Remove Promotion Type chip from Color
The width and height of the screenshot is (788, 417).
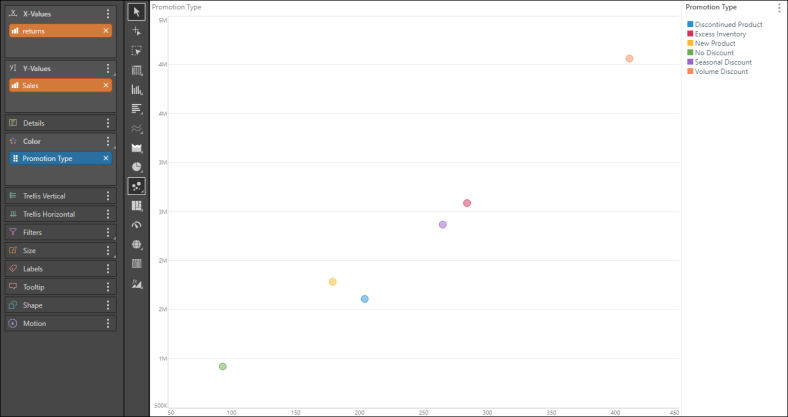tap(106, 158)
